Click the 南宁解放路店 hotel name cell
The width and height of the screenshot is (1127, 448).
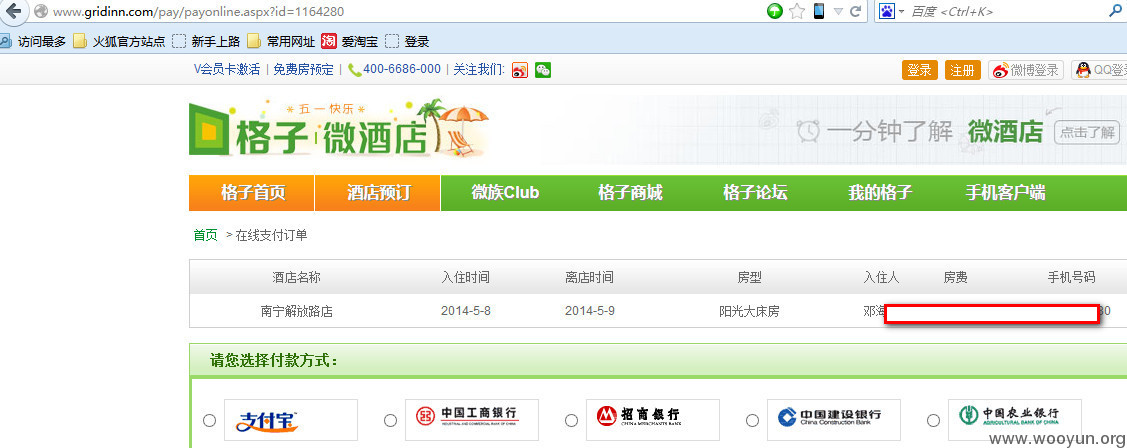(x=297, y=312)
